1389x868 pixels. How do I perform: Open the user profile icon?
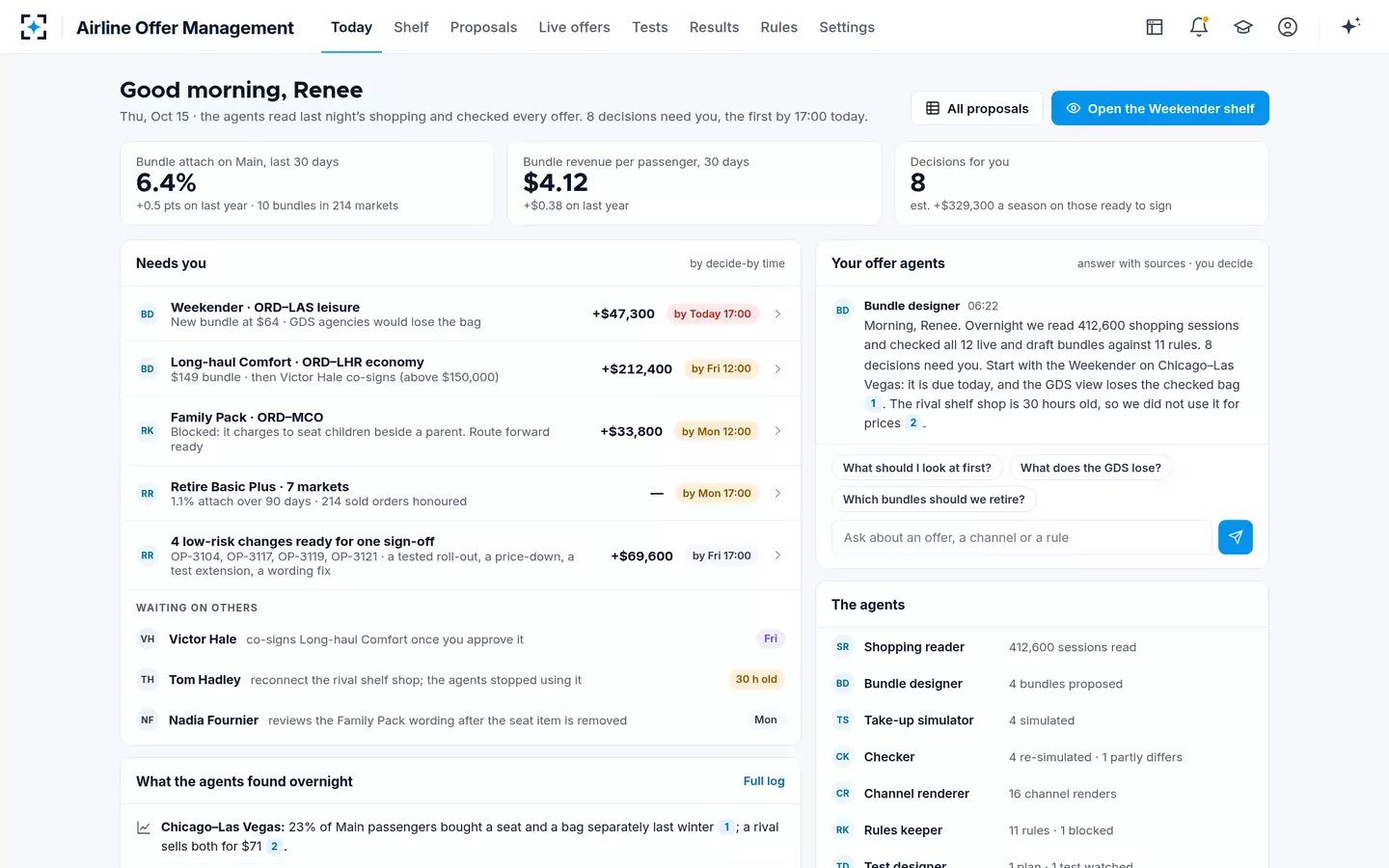[1288, 27]
